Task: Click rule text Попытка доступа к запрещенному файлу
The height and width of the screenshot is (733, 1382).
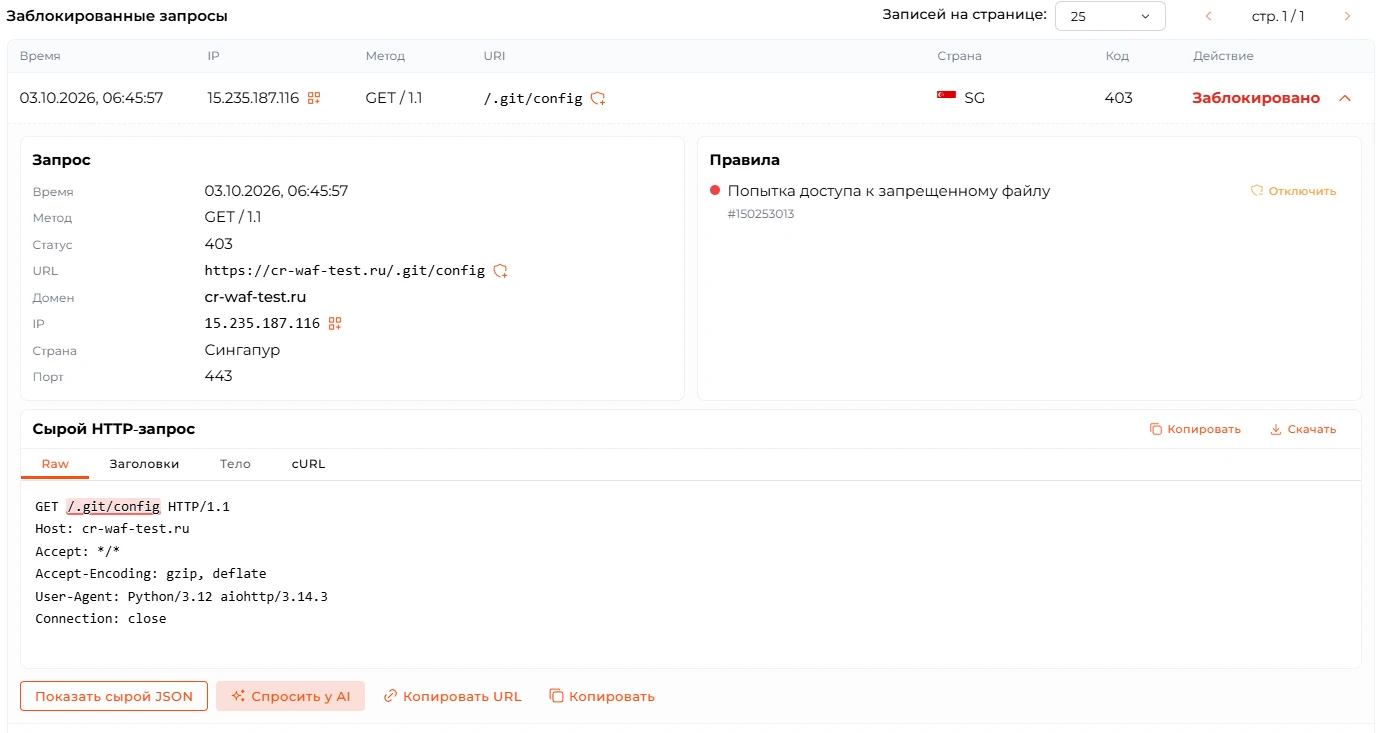Action: [x=889, y=191]
